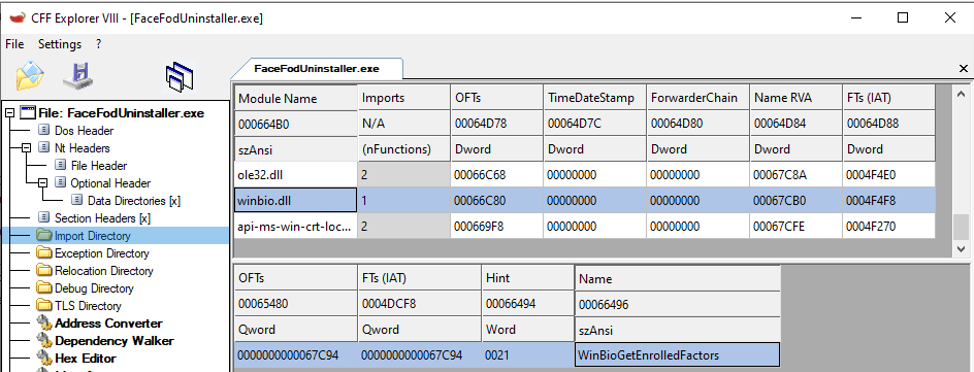Click the Exception Directory folder icon
974x372 pixels.
pos(44,253)
